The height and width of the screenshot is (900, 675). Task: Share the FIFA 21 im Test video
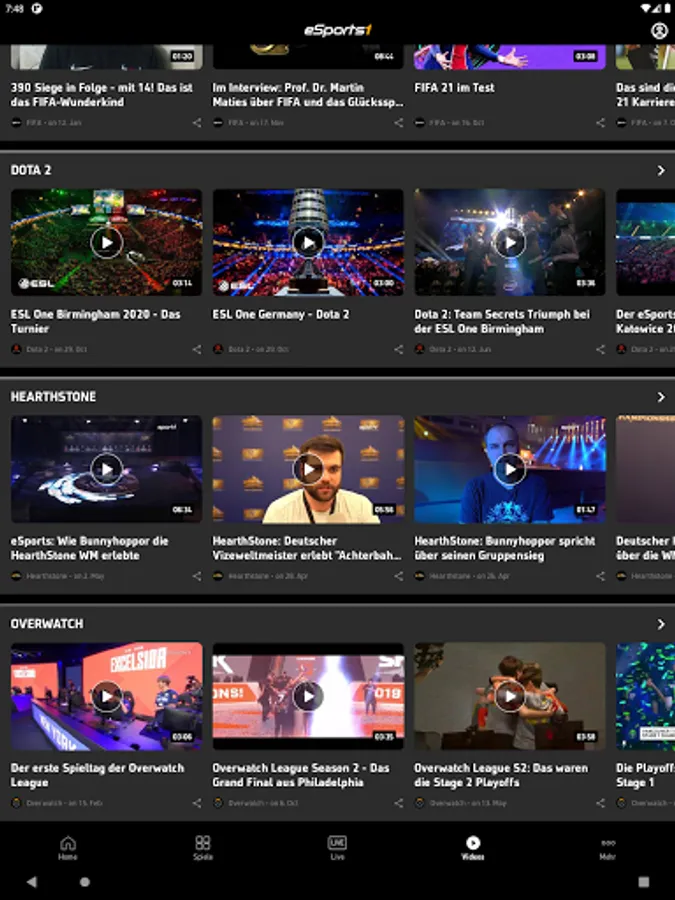tap(600, 123)
